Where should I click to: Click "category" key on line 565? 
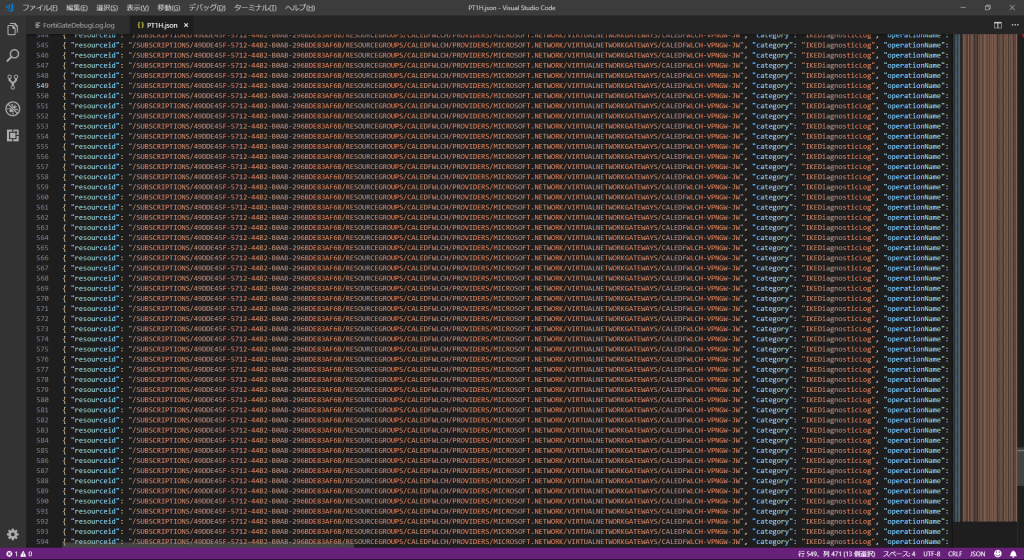(x=773, y=248)
